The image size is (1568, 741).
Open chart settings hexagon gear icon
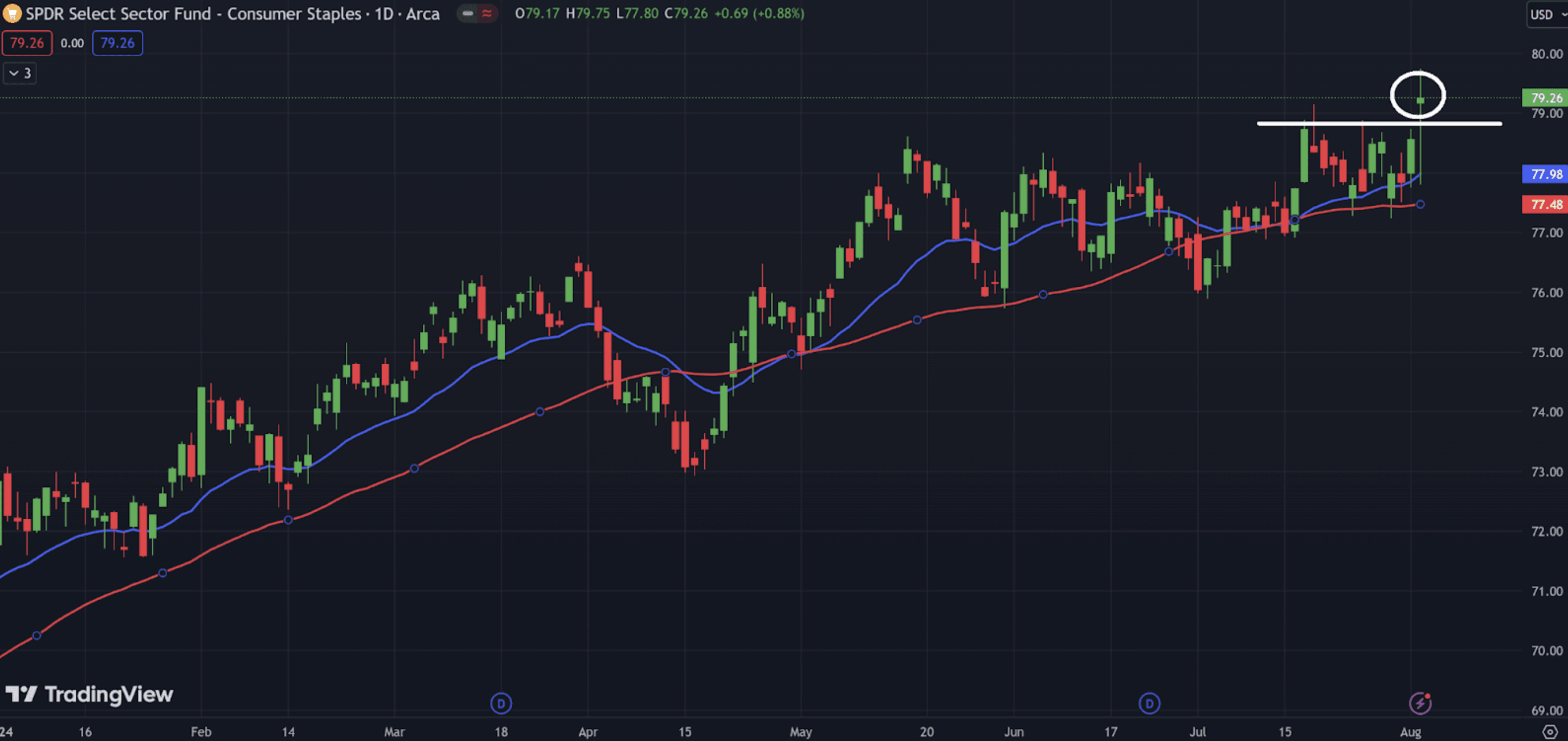pos(1549,731)
